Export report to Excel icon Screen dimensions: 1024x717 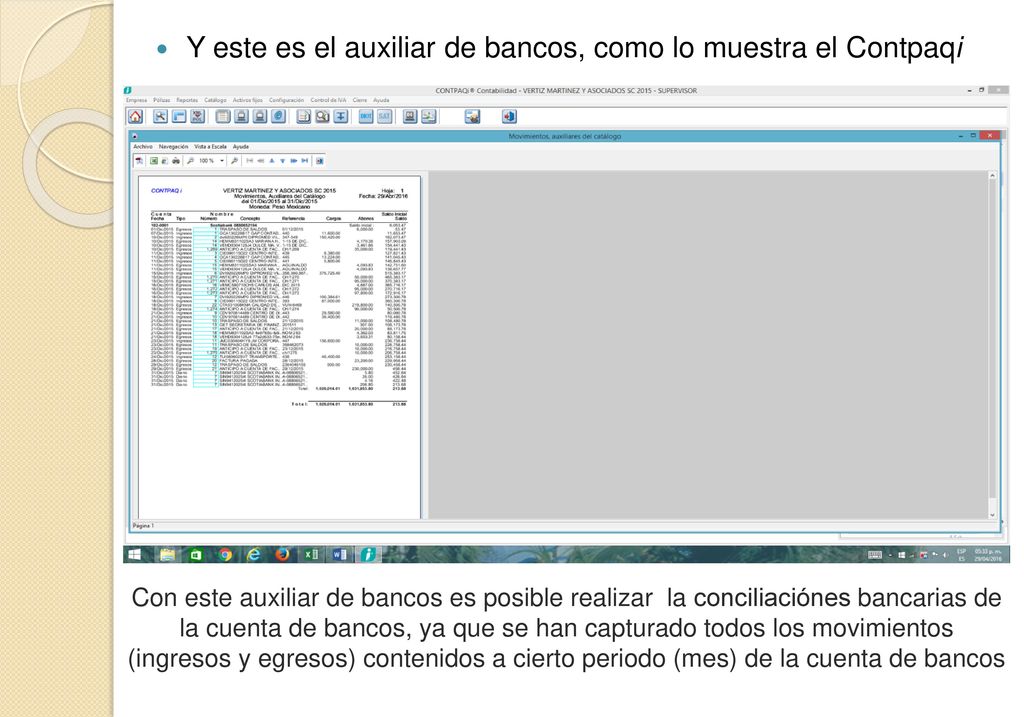click(154, 161)
